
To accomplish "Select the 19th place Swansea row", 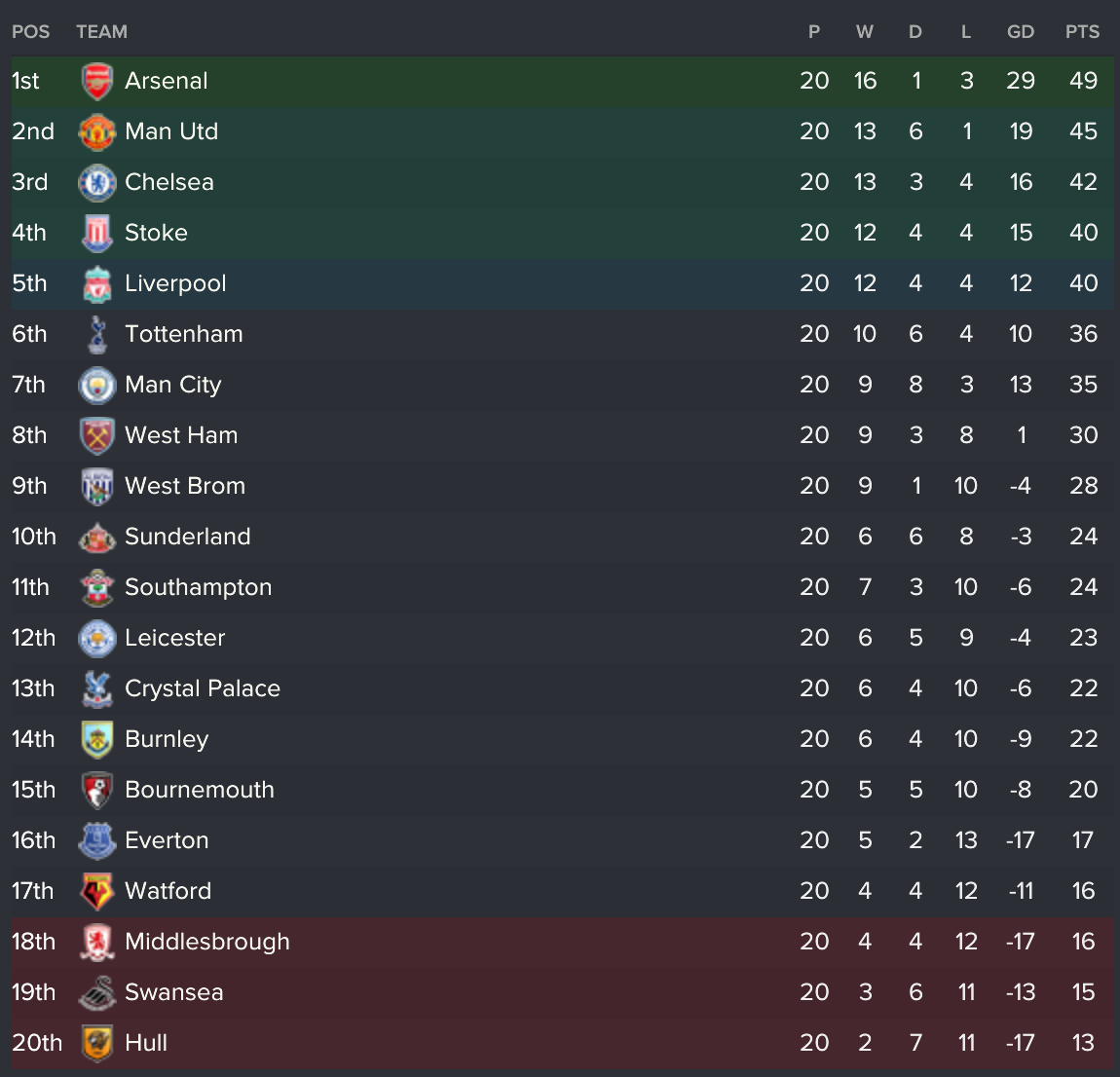I will tap(487, 992).
